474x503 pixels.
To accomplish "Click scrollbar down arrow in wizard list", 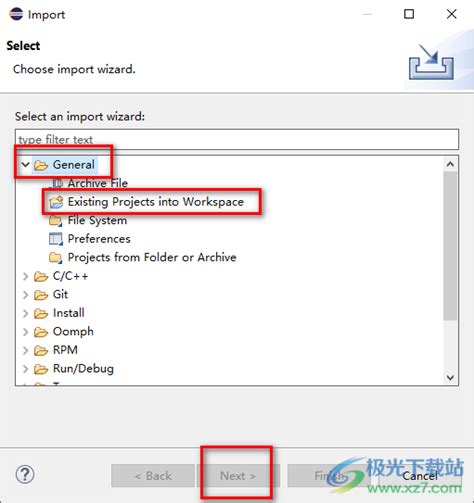I will coord(450,378).
